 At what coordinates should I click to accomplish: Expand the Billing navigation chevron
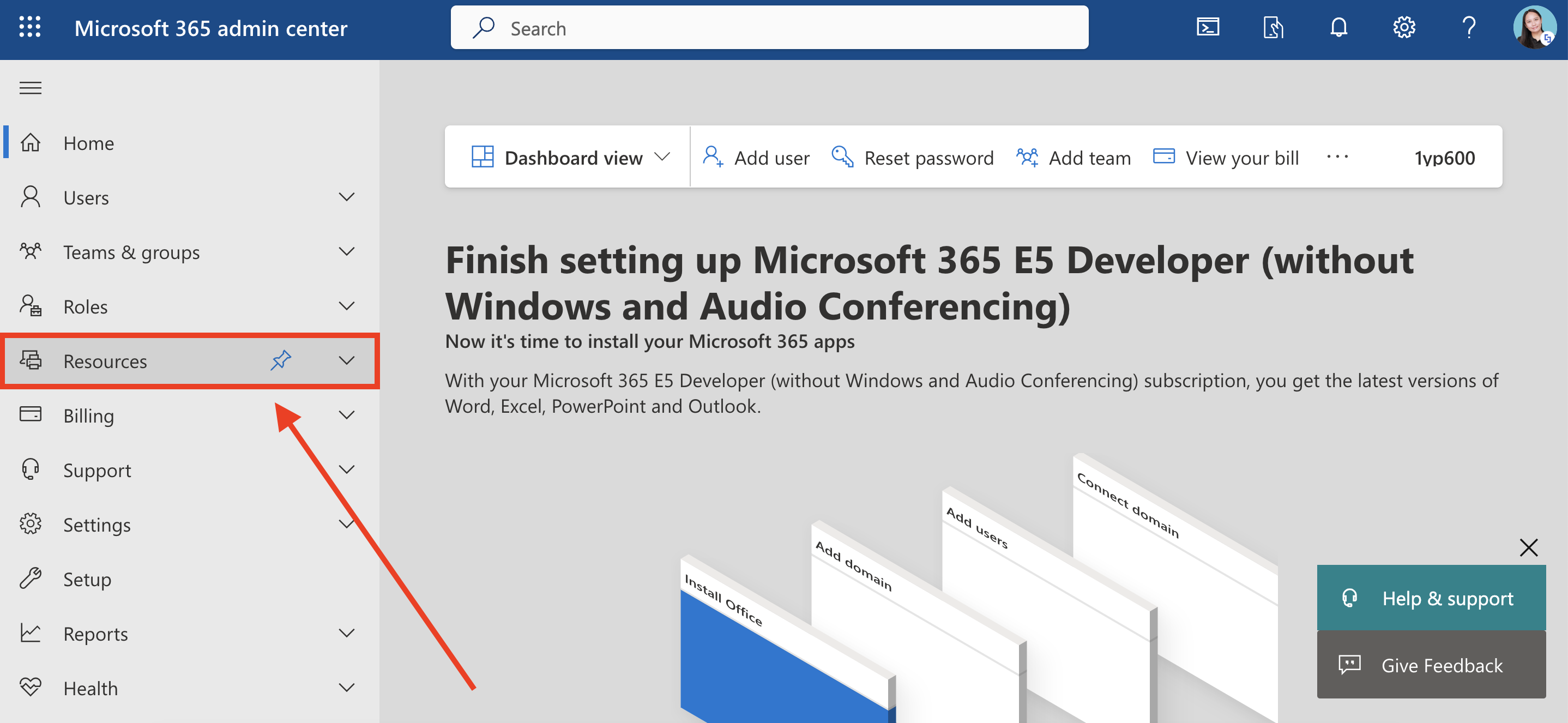(x=346, y=415)
